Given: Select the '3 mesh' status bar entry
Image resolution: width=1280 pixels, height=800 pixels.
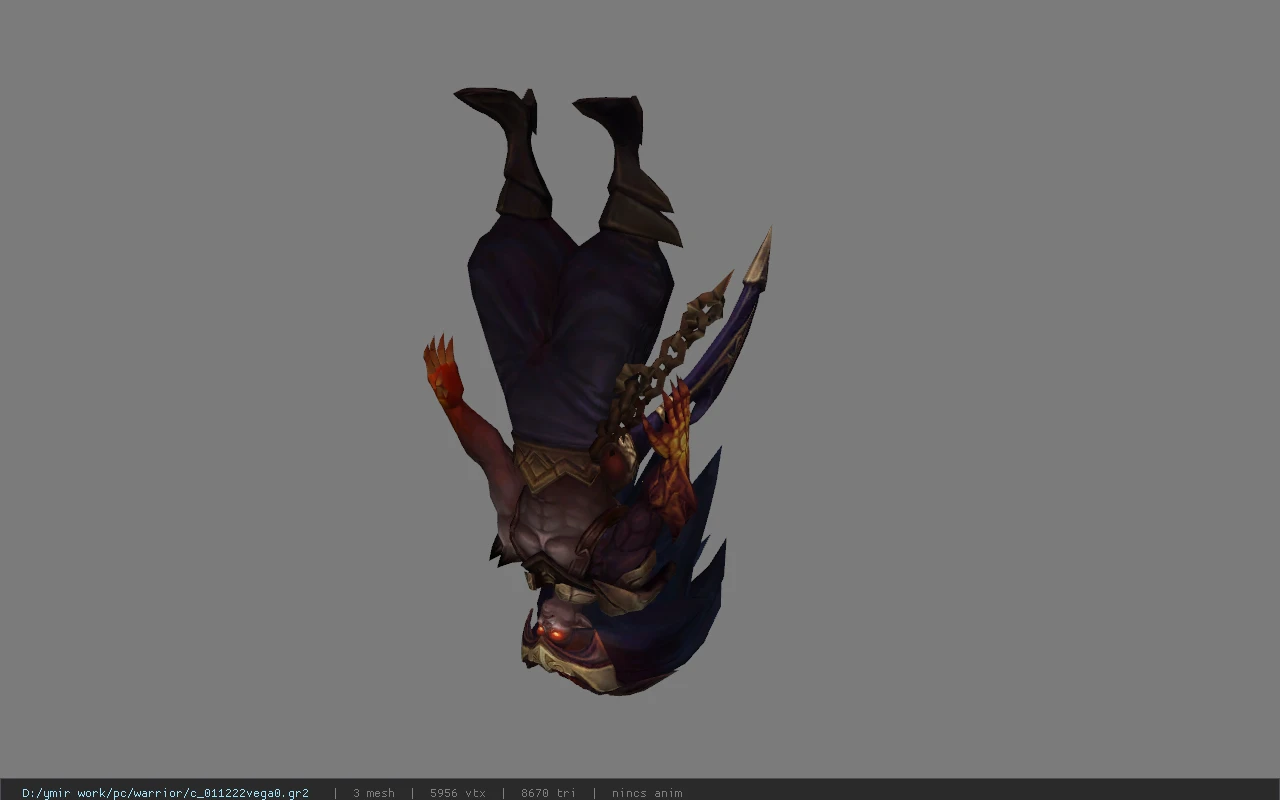Looking at the screenshot, I should [373, 793].
